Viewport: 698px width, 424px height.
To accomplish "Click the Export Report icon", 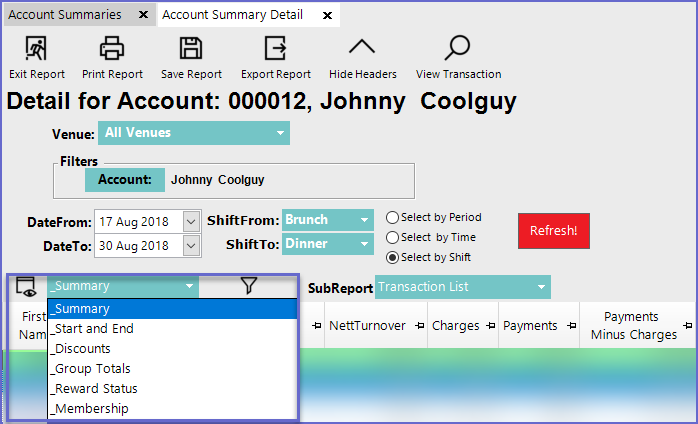I will [275, 48].
